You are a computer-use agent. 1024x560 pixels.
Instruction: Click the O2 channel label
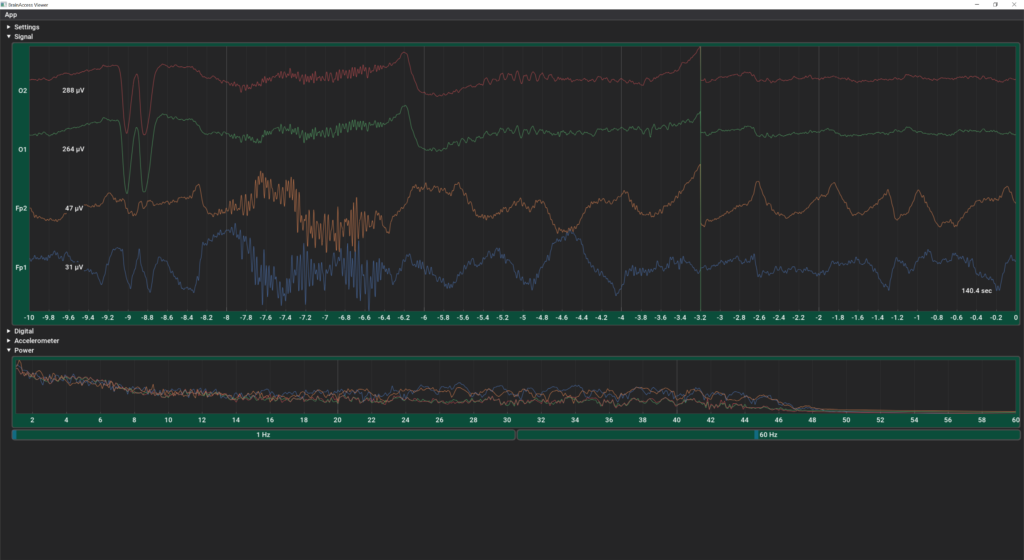pyautogui.click(x=22, y=91)
